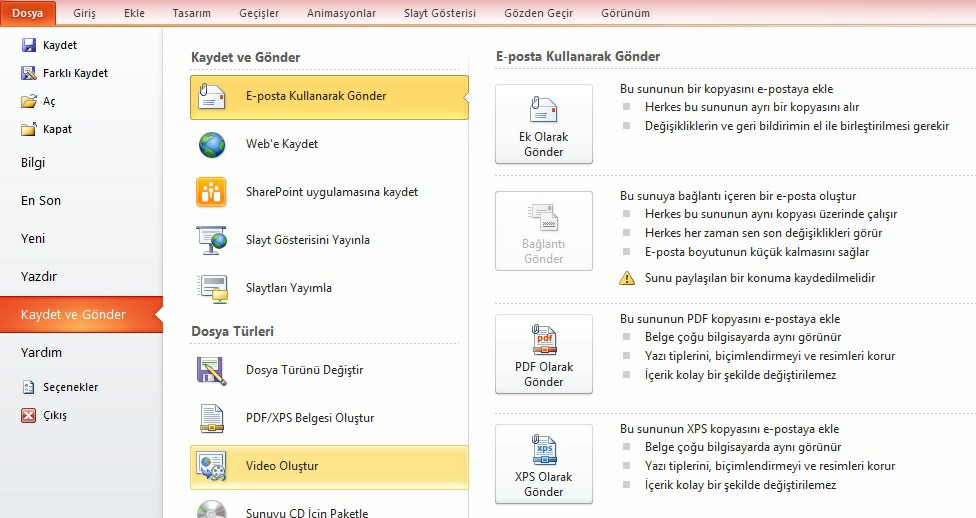
Task: Click the Çıkış label to exit
Action: tap(55, 415)
